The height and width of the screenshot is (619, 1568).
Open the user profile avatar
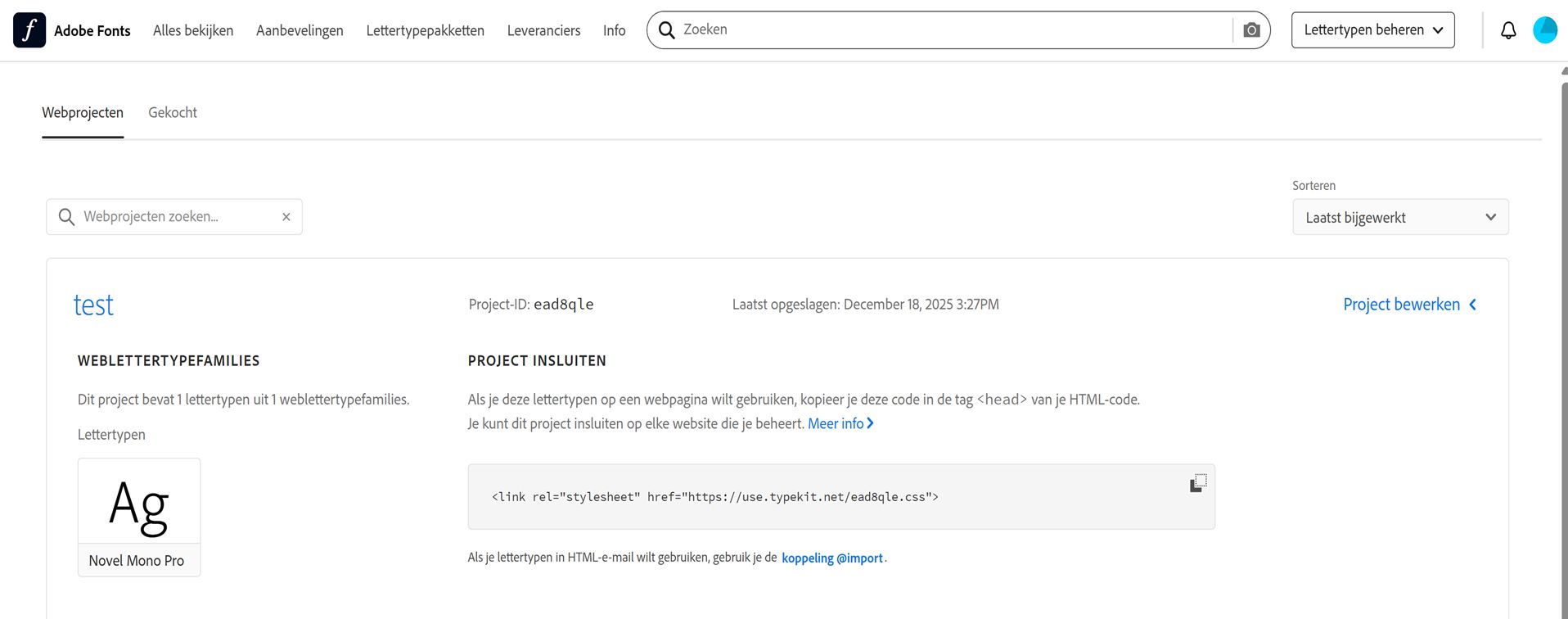pyautogui.click(x=1545, y=30)
